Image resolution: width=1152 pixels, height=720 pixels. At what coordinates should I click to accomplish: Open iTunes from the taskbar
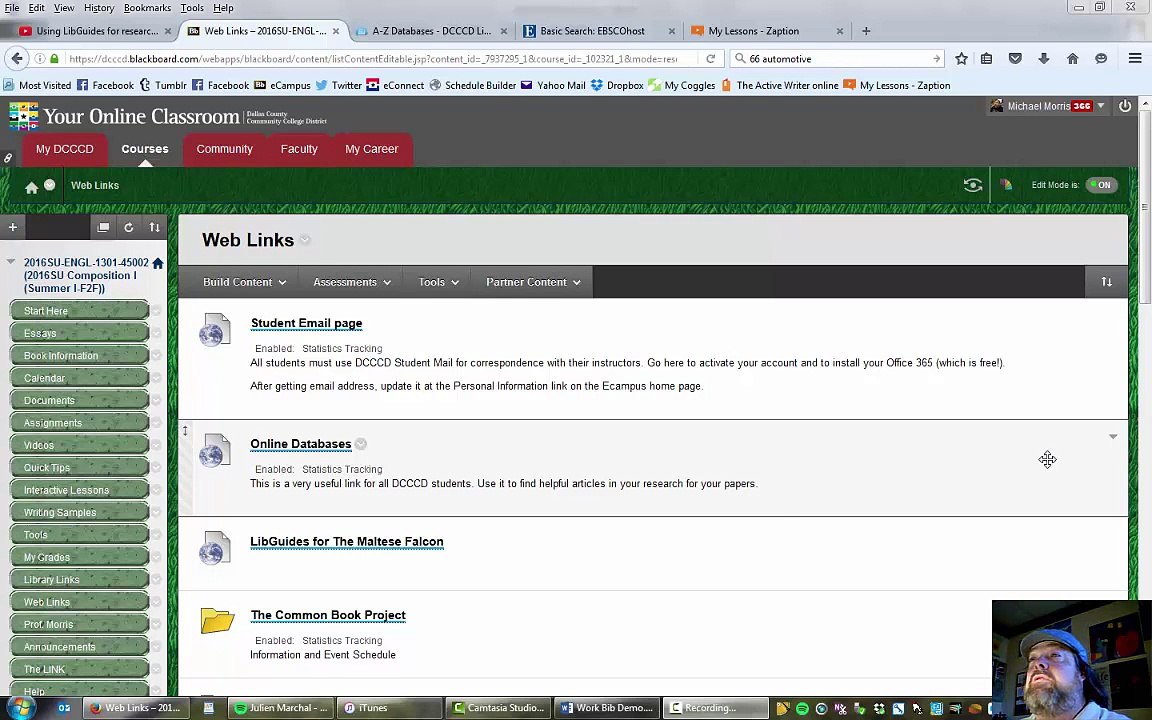click(x=389, y=708)
